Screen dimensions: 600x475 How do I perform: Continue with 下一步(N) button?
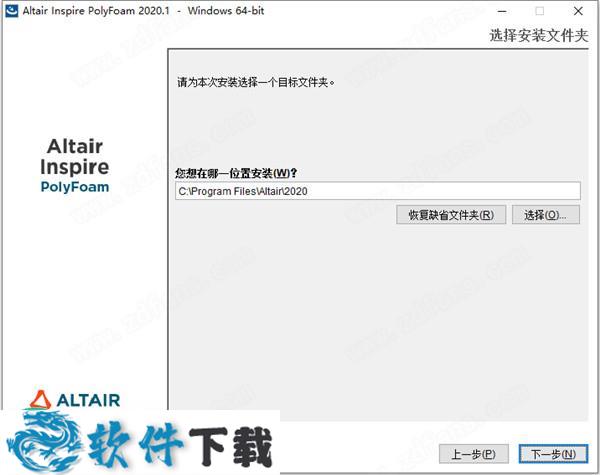pyautogui.click(x=553, y=454)
